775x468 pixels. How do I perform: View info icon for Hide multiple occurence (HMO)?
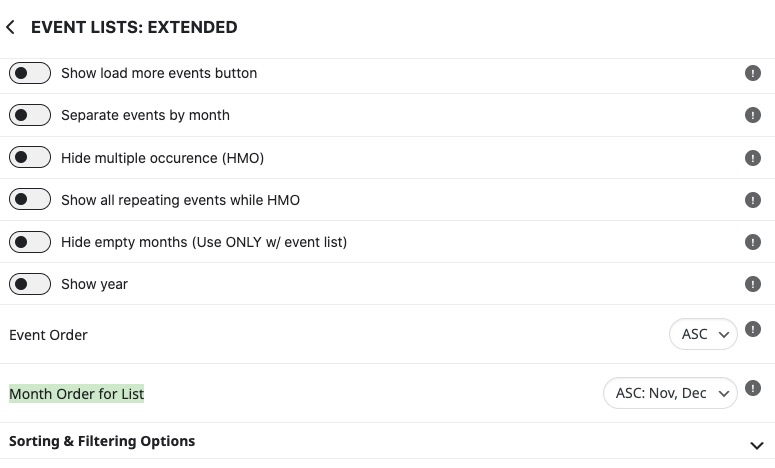pyautogui.click(x=752, y=158)
